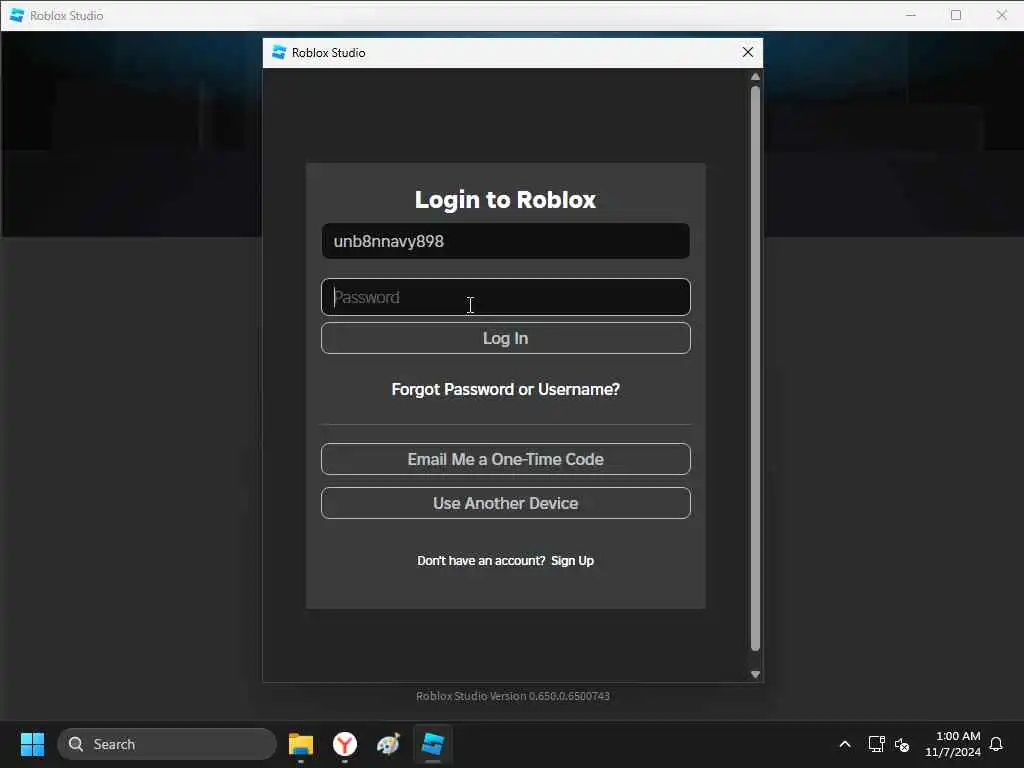
Task: Open the Windows Start menu
Action: [32, 744]
